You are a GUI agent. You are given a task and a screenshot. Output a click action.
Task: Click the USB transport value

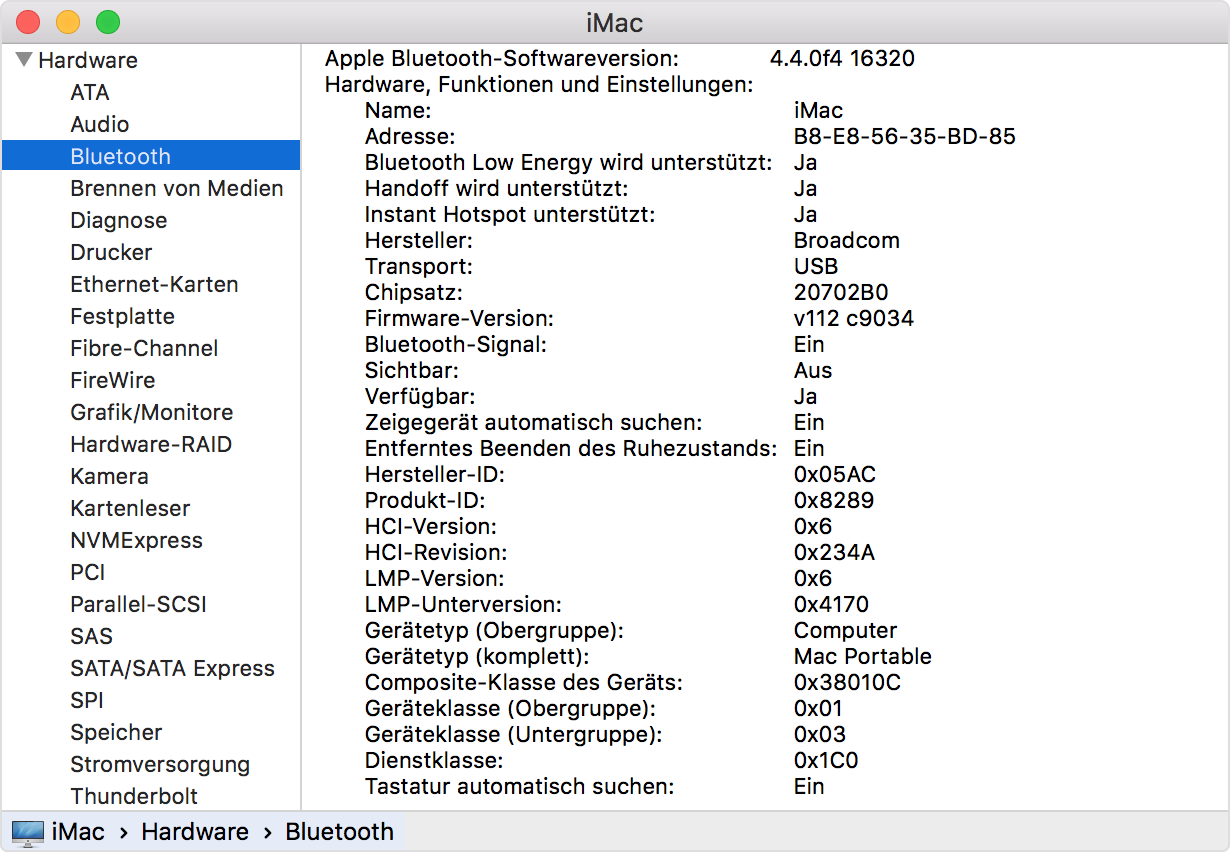[x=816, y=266]
